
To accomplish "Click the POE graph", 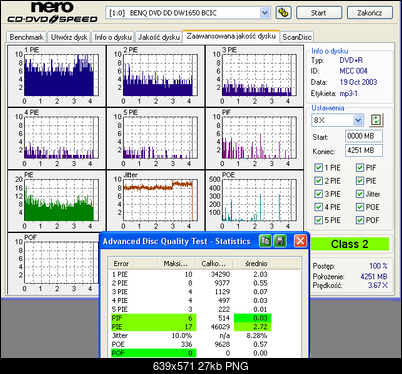I will coord(254,201).
